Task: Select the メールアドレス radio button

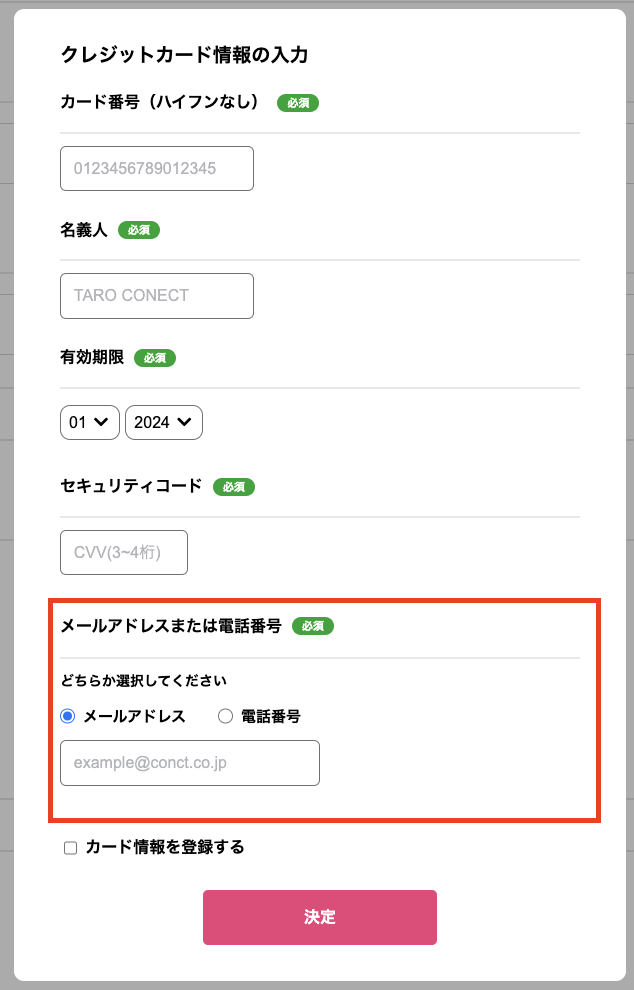Action: coord(68,716)
